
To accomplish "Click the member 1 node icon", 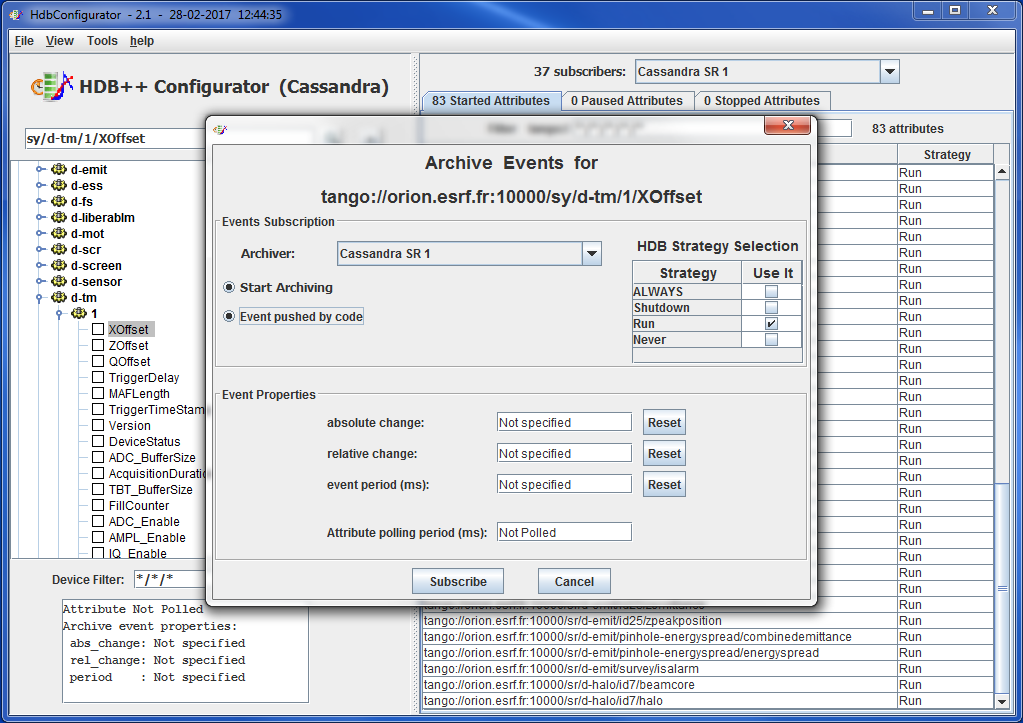I will [x=79, y=314].
